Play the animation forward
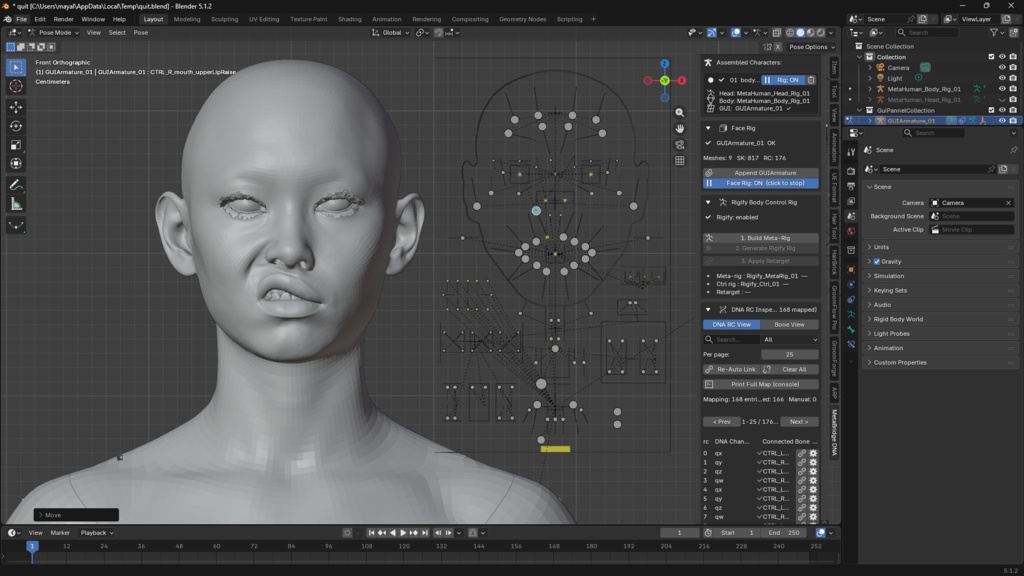 tap(403, 533)
